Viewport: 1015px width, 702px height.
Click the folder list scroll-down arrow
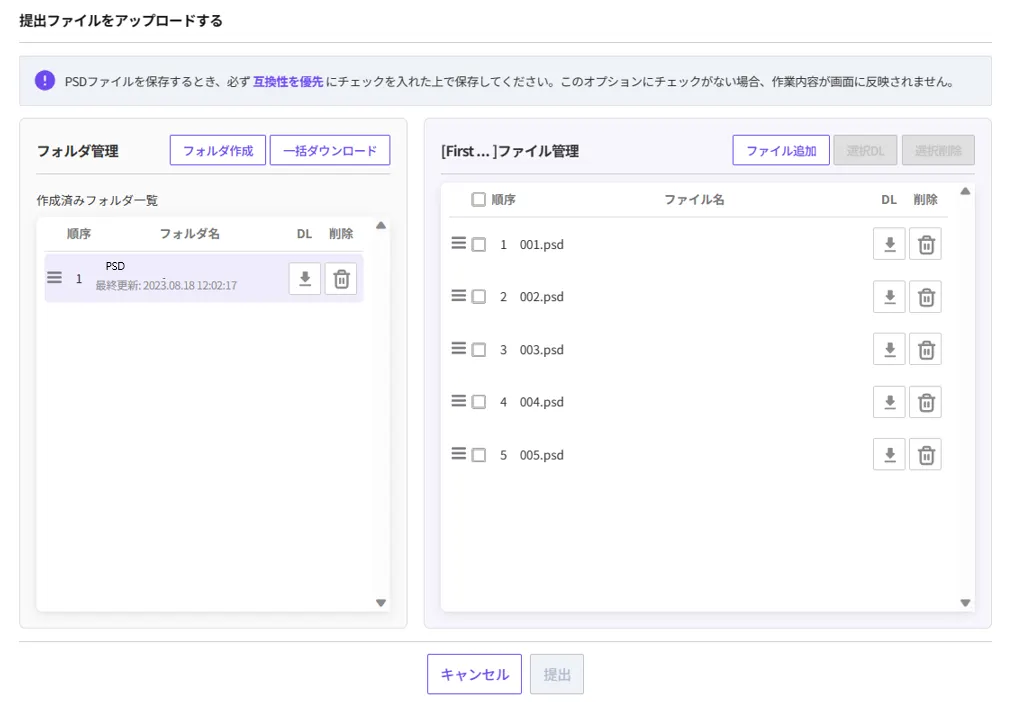pyautogui.click(x=381, y=602)
